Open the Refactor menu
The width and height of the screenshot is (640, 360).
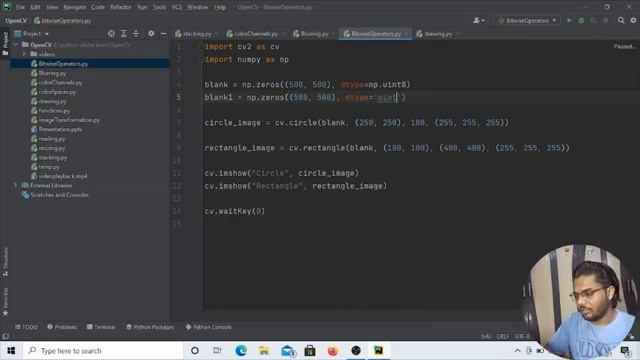tap(121, 7)
